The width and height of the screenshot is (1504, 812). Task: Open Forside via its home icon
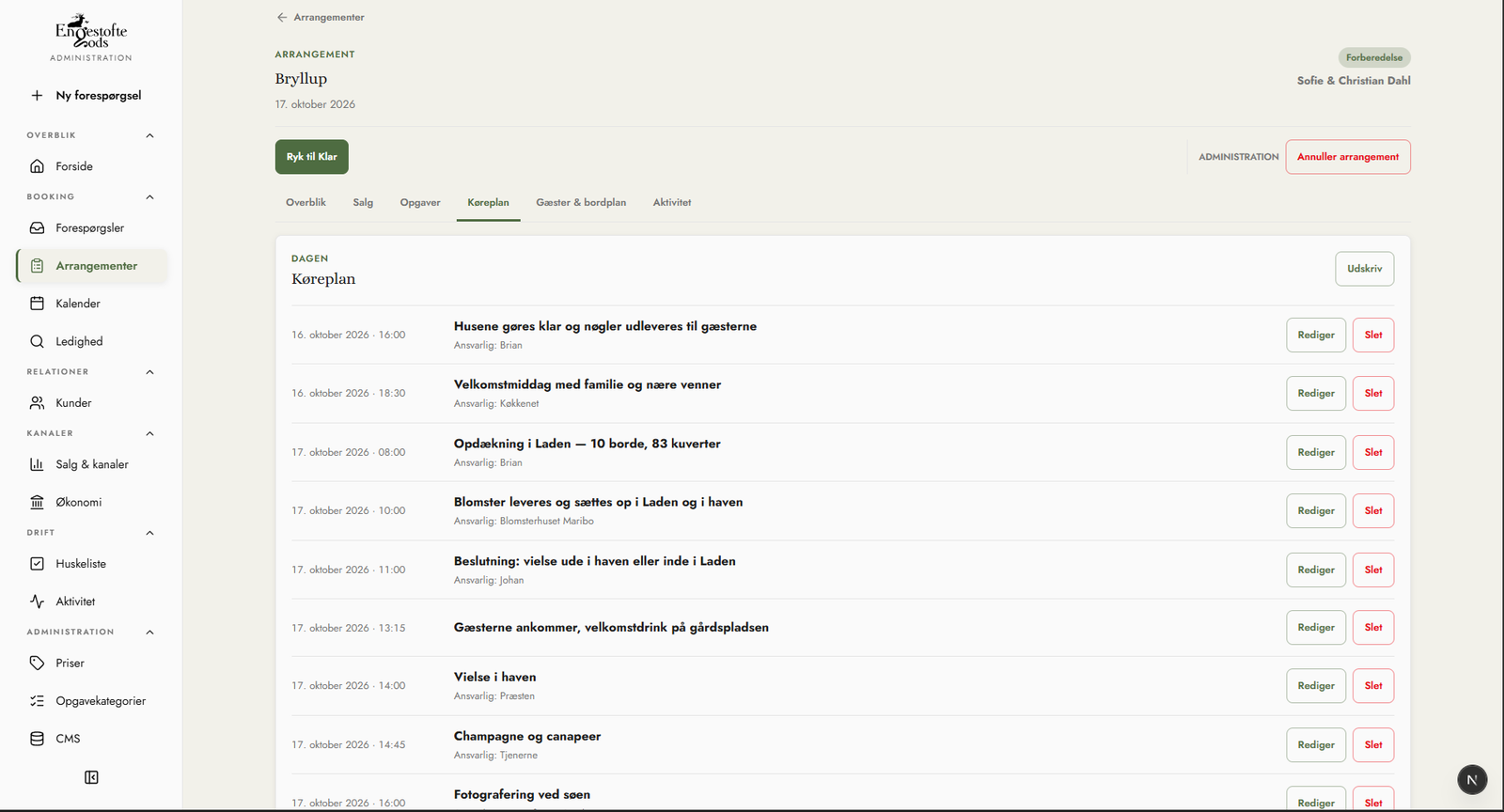[37, 166]
